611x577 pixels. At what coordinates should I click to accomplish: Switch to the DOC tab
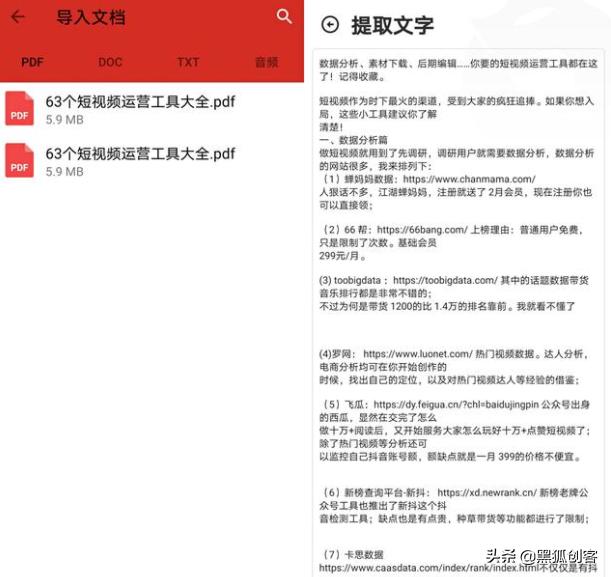[110, 62]
